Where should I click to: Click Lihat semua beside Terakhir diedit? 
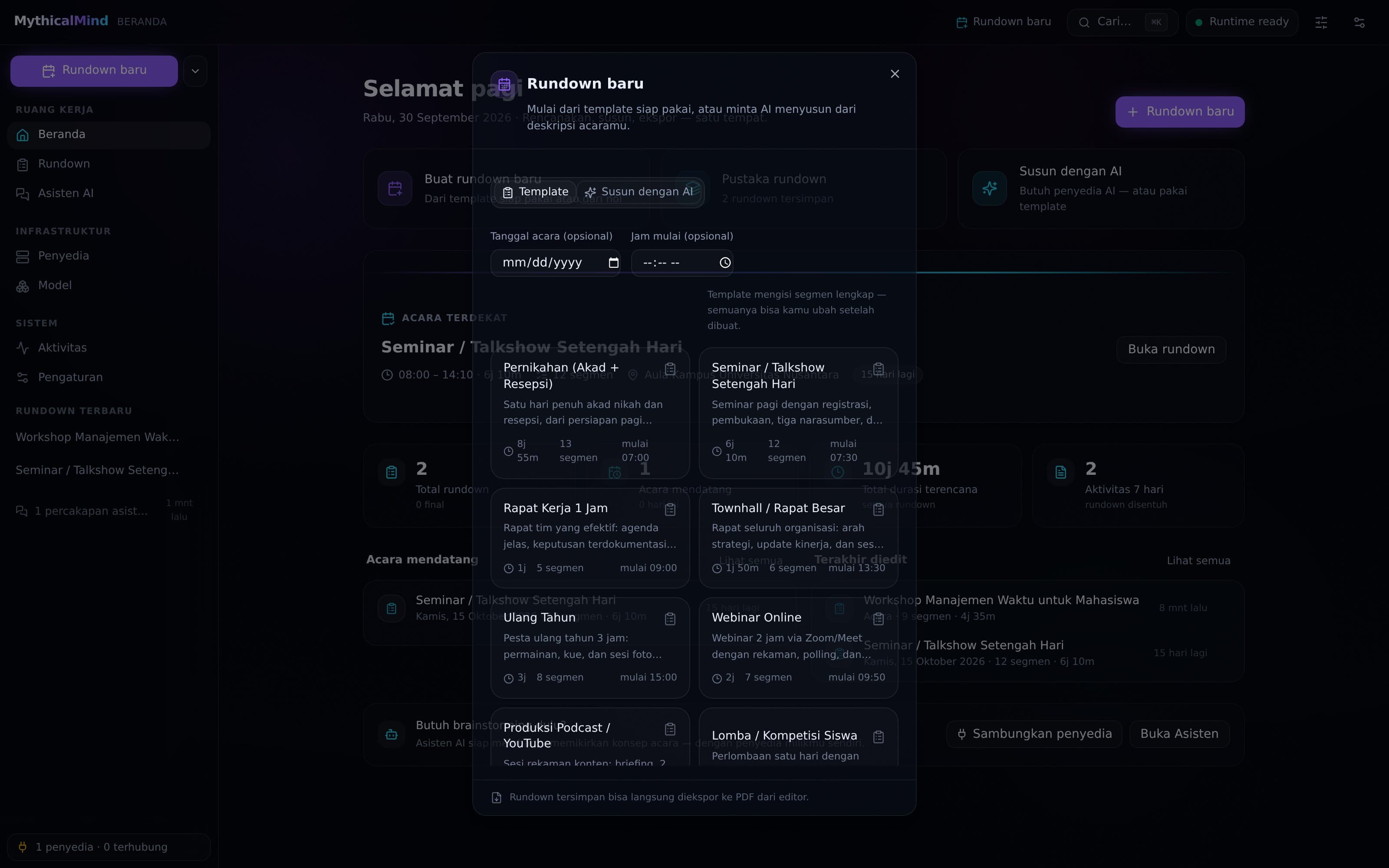pyautogui.click(x=1198, y=561)
